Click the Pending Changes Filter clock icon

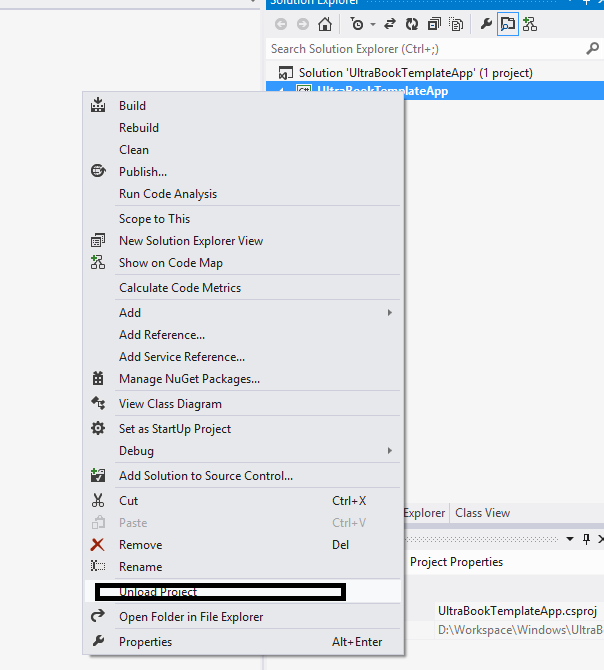click(357, 24)
